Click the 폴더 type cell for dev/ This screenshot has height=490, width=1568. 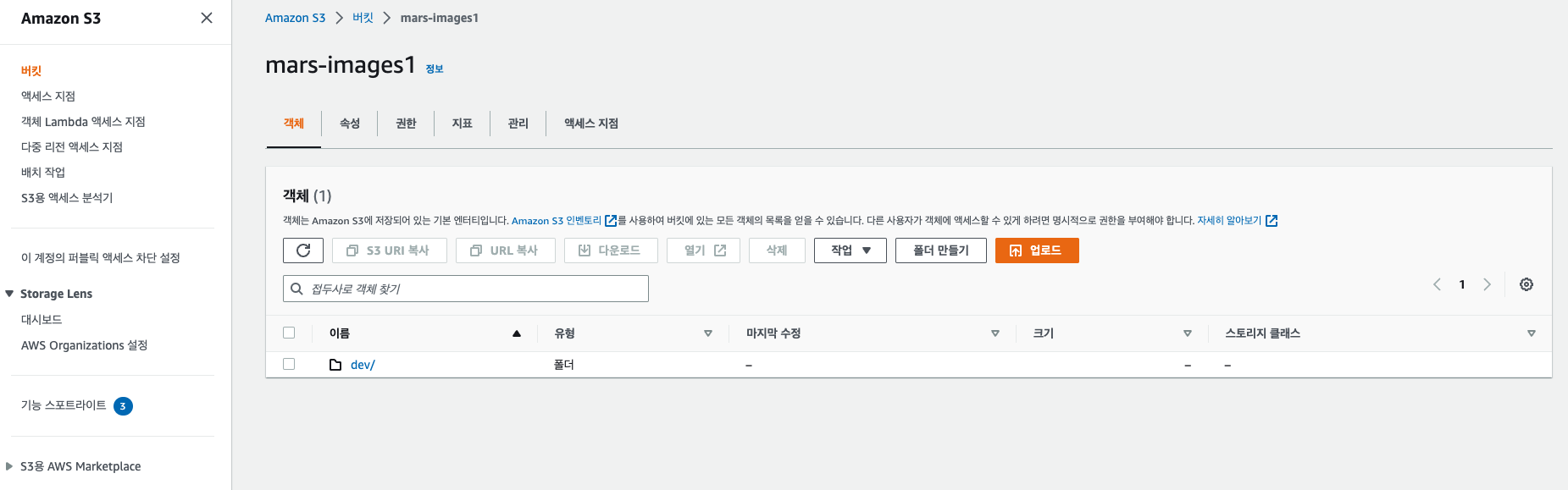564,365
